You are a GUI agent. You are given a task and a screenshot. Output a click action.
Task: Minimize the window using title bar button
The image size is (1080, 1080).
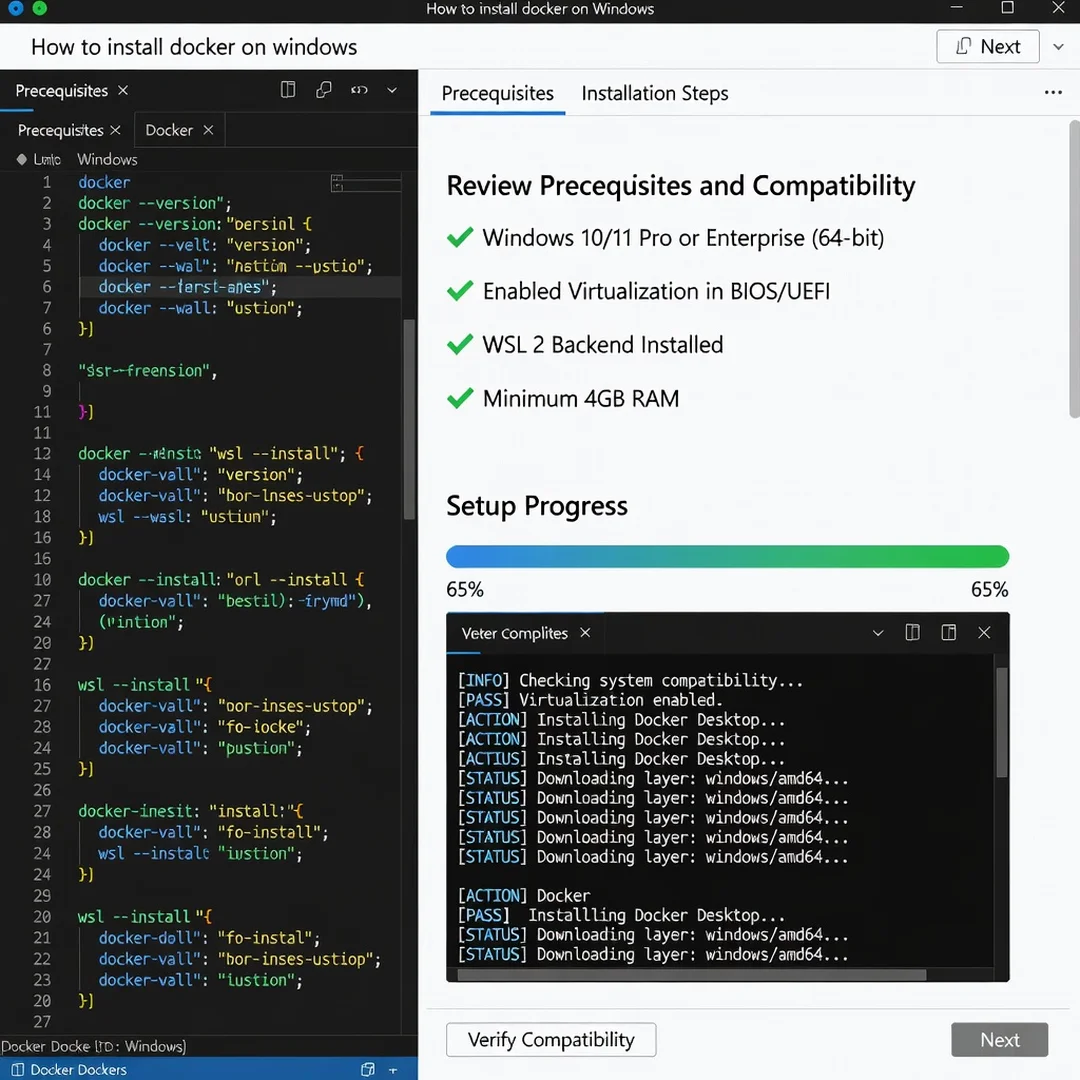[x=956, y=8]
